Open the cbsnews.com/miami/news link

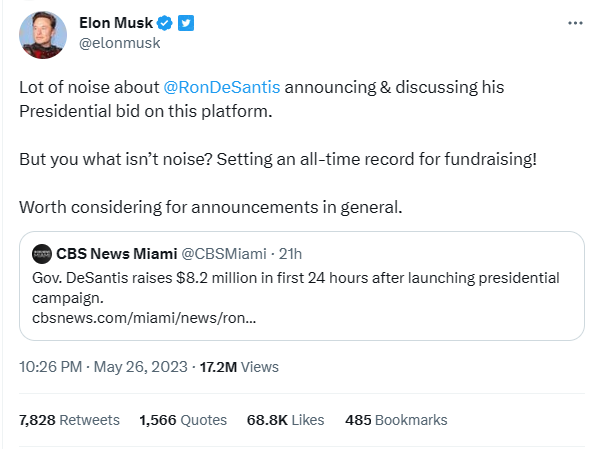[x=144, y=318]
